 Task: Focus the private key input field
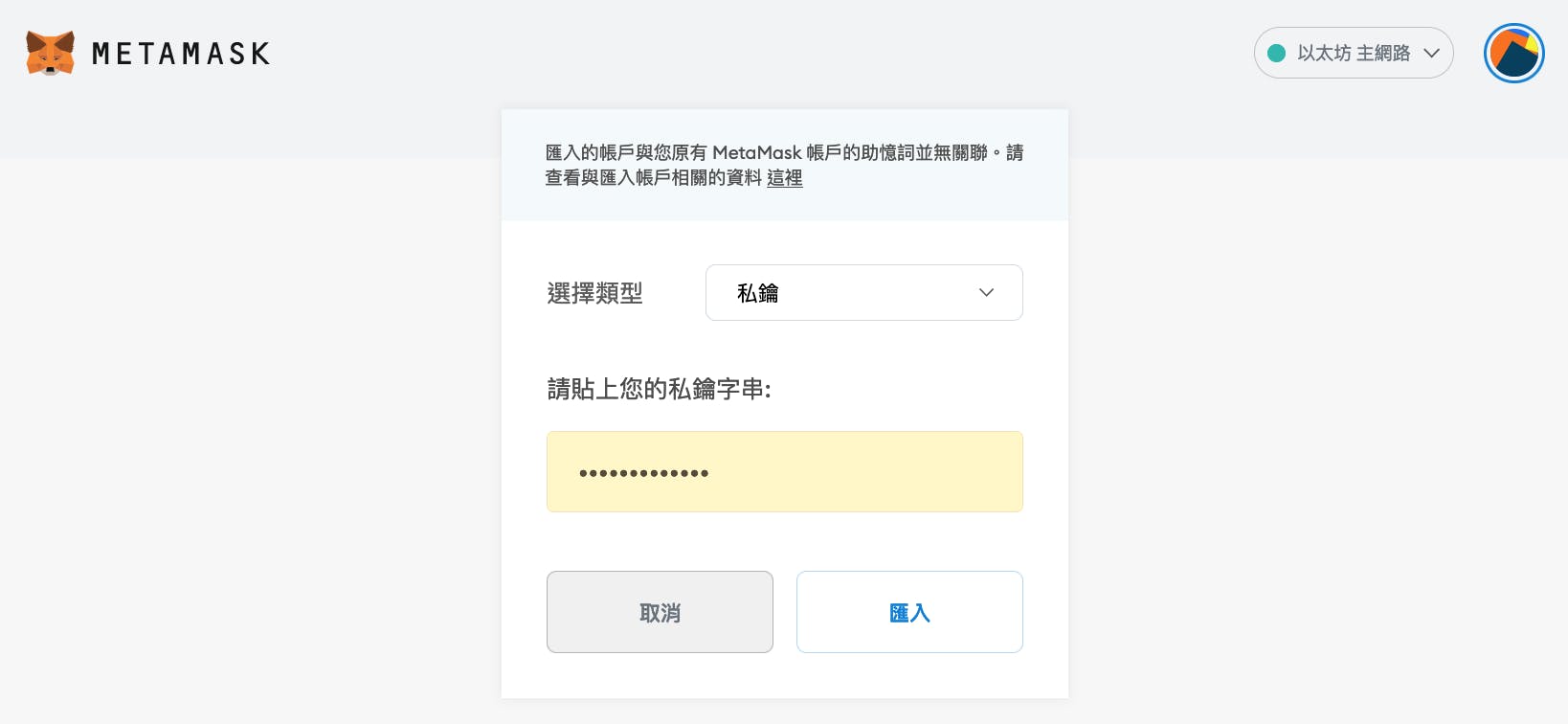[784, 472]
